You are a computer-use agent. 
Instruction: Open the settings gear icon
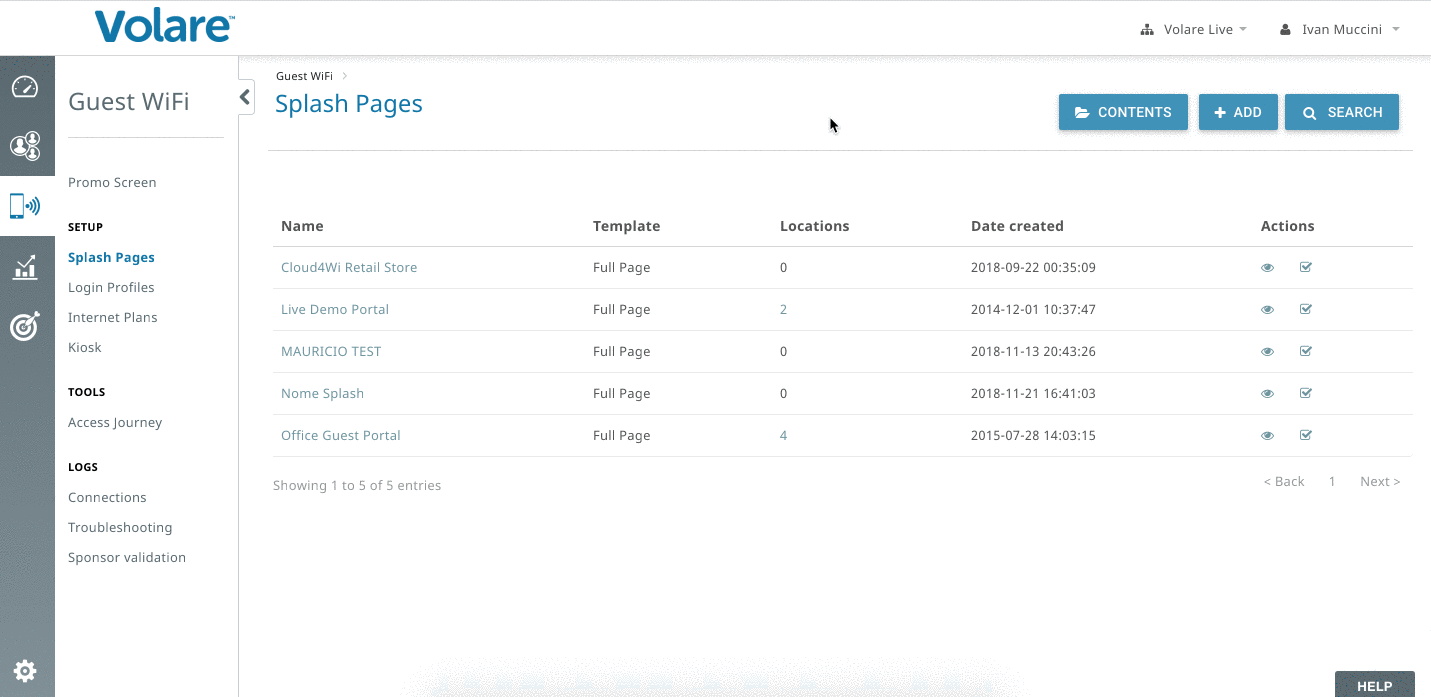pyautogui.click(x=25, y=671)
